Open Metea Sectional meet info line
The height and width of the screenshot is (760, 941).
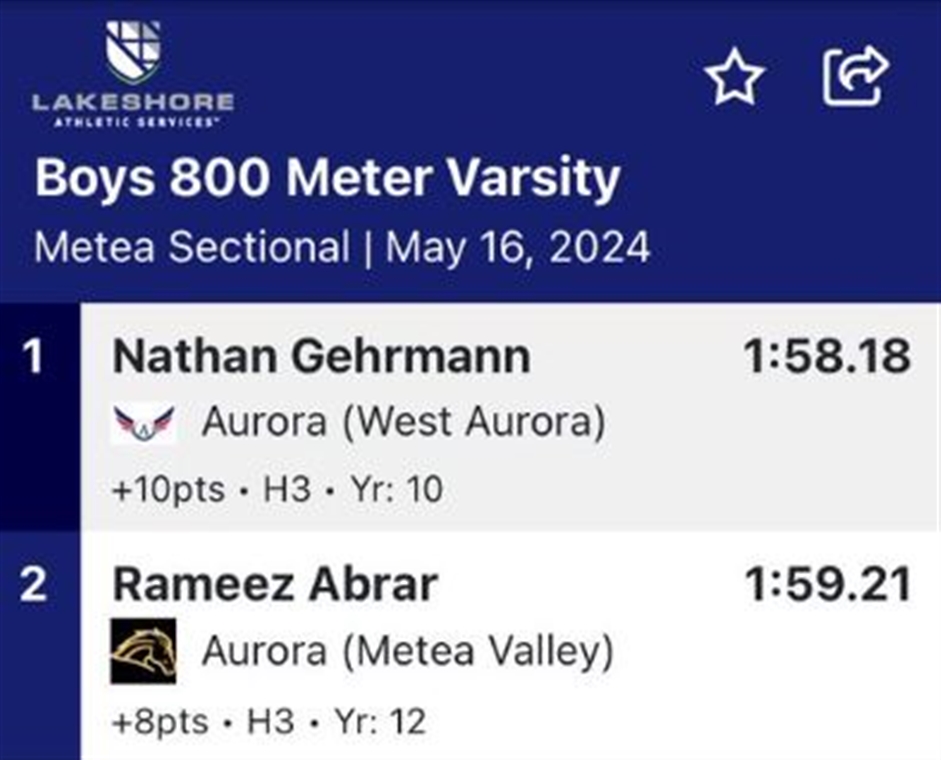pyautogui.click(x=342, y=247)
